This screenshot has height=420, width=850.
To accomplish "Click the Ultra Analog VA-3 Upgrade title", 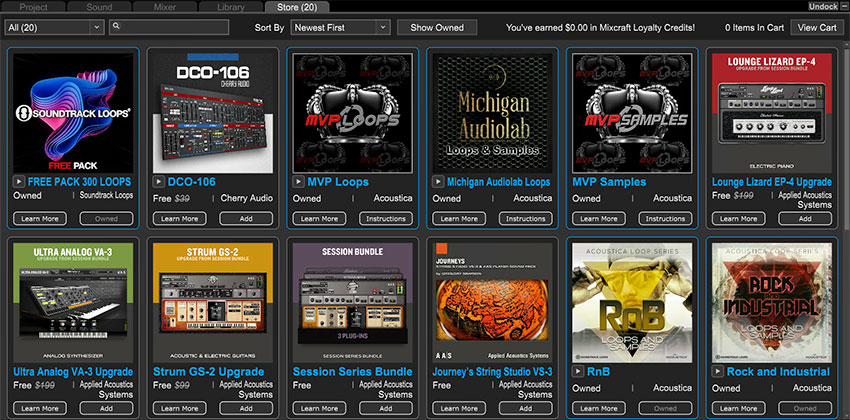I will 73,372.
